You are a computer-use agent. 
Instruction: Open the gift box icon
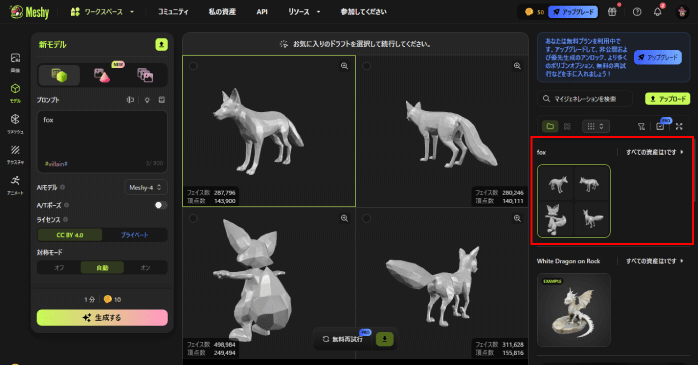pos(613,12)
